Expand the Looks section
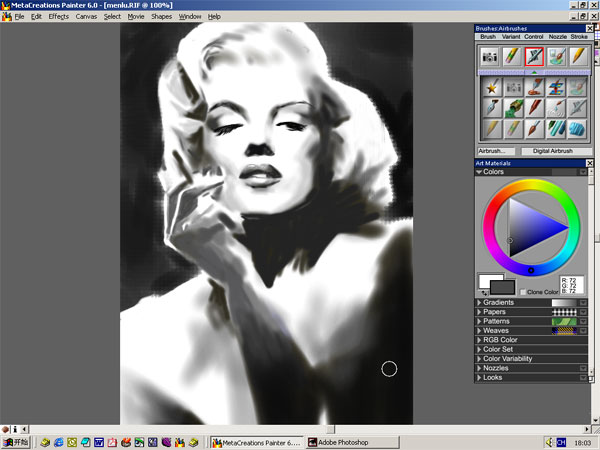 [x=479, y=378]
